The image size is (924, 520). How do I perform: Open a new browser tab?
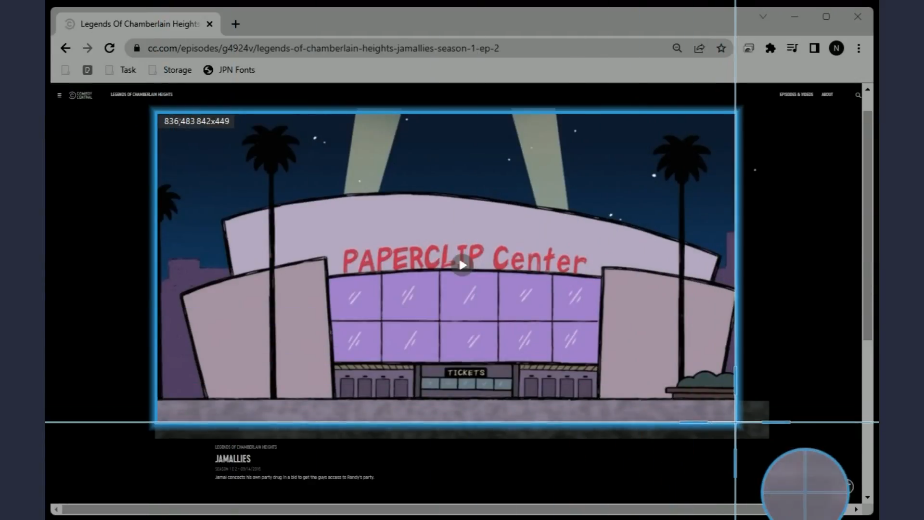[236, 24]
